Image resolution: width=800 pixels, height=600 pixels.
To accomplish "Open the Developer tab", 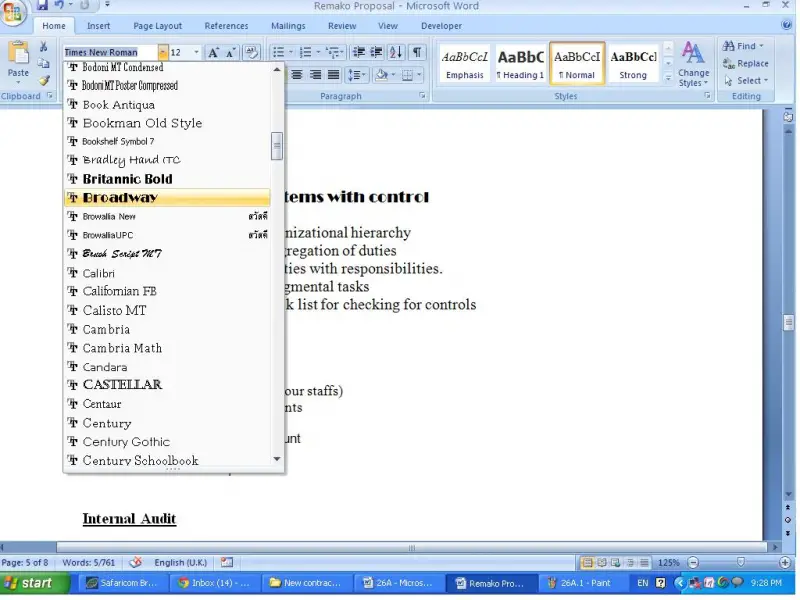I will (441, 26).
